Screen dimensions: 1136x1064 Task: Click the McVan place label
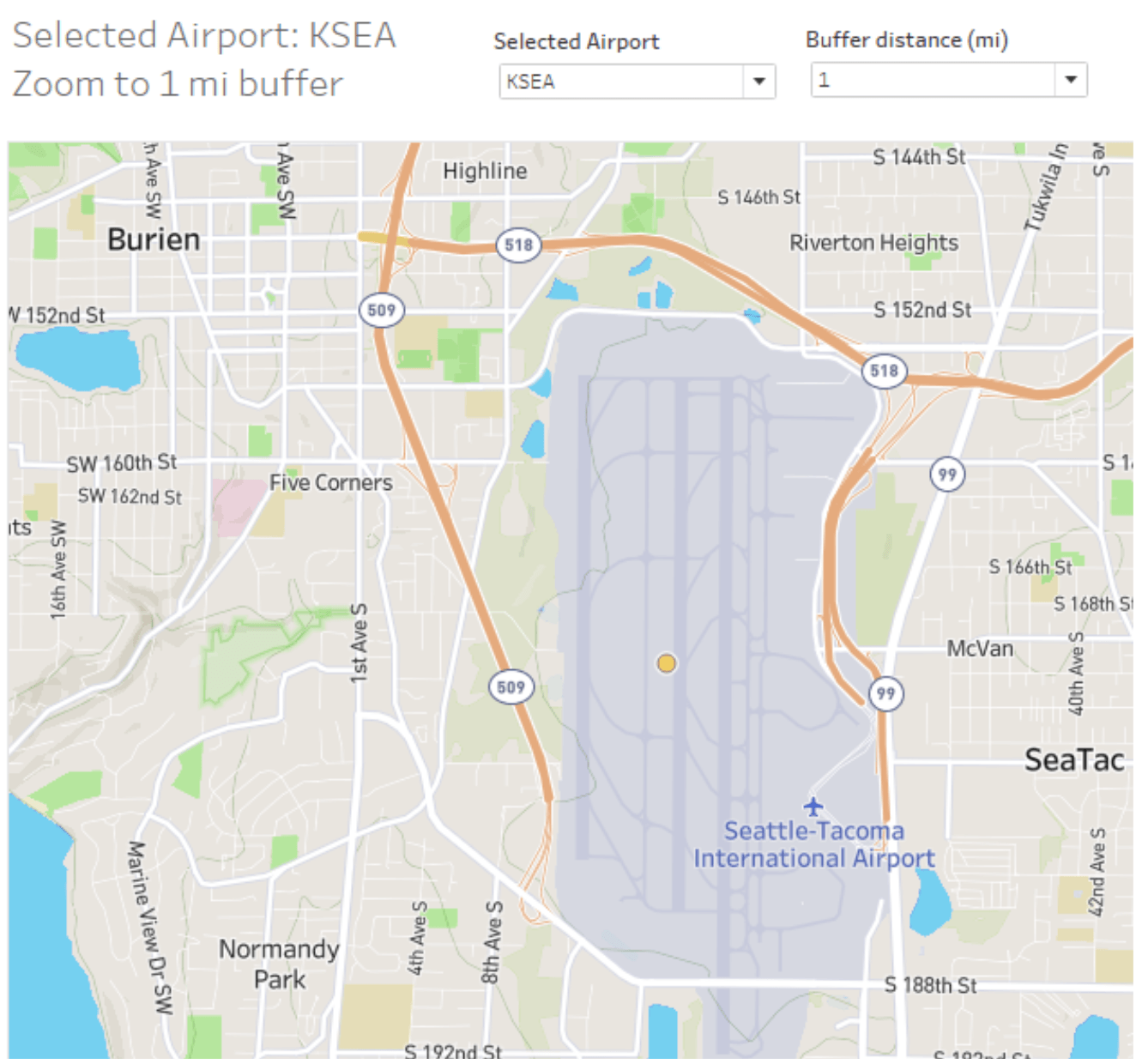[x=980, y=649]
